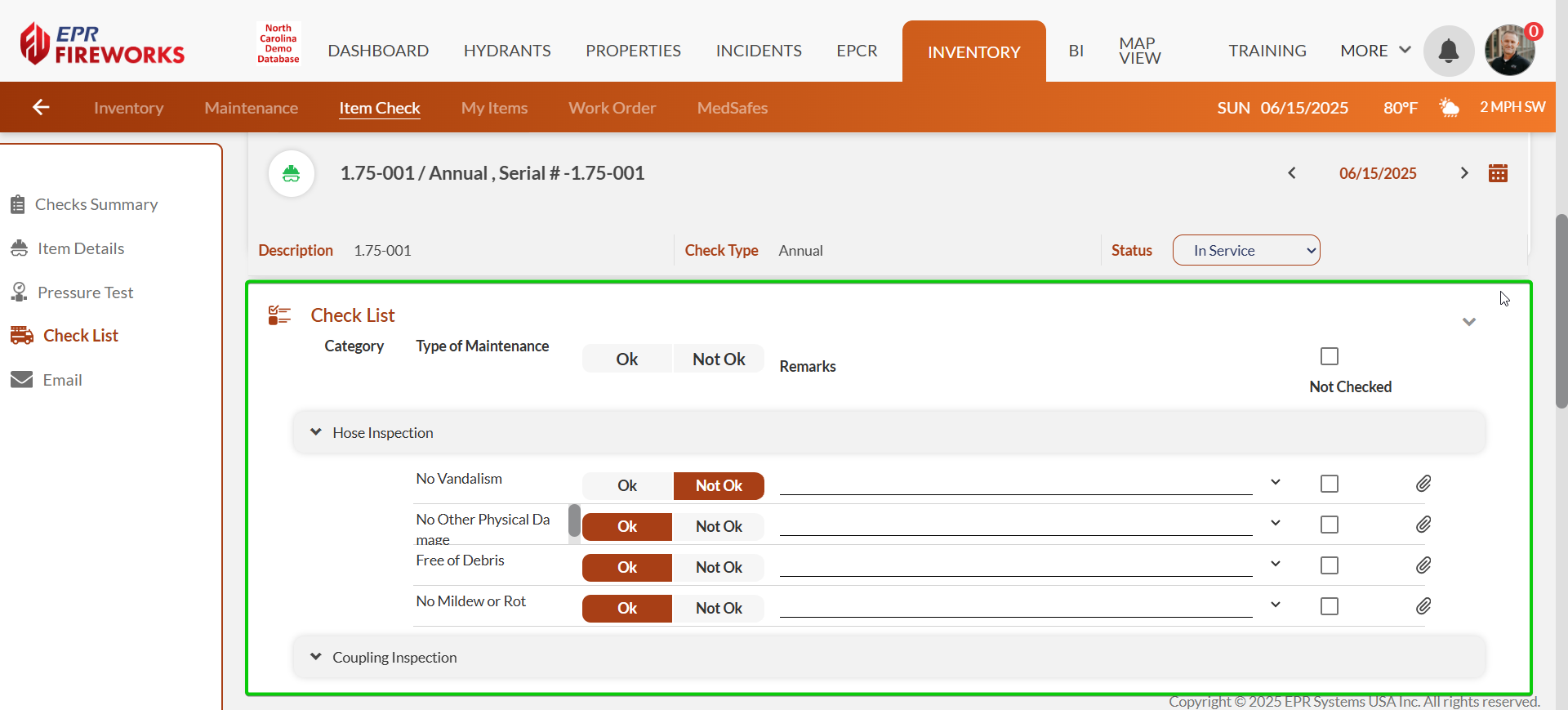
Task: Open the HYDRANTS menu
Action: pyautogui.click(x=506, y=51)
